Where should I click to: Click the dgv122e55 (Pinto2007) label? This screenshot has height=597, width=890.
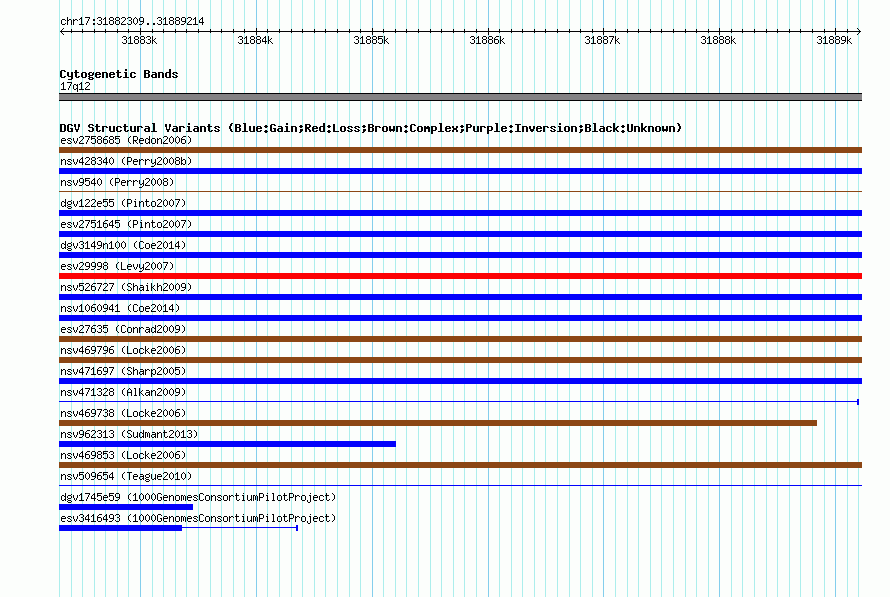tap(123, 203)
